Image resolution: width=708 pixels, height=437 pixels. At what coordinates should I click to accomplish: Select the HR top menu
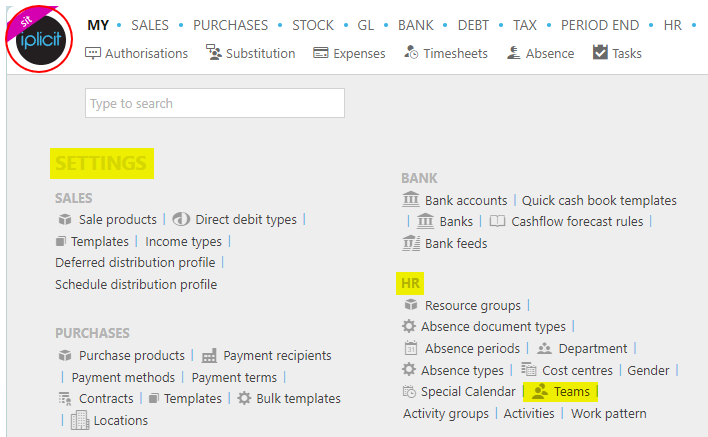(x=672, y=25)
